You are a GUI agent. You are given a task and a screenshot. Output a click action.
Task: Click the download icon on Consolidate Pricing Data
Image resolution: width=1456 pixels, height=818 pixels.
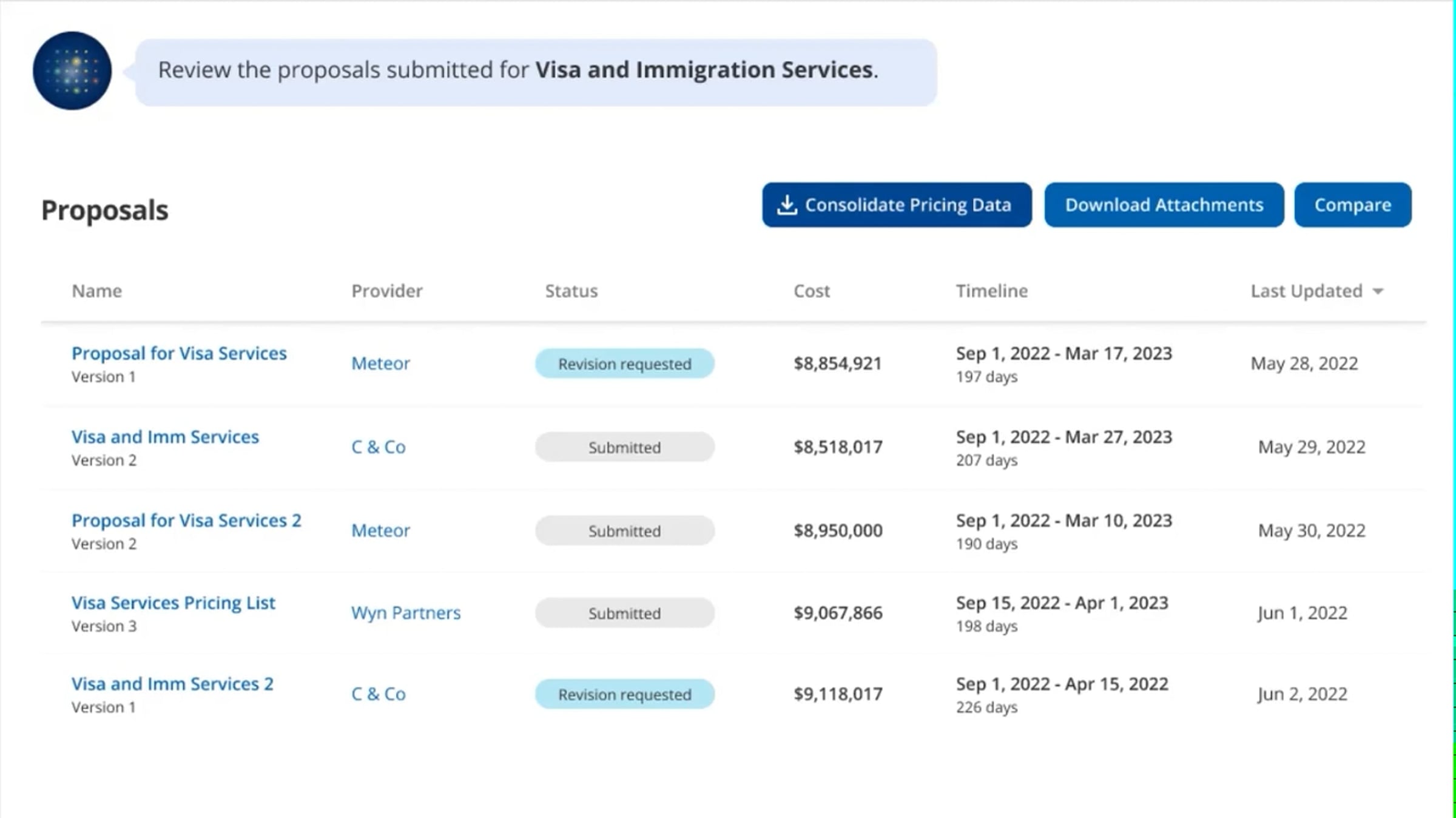point(787,205)
